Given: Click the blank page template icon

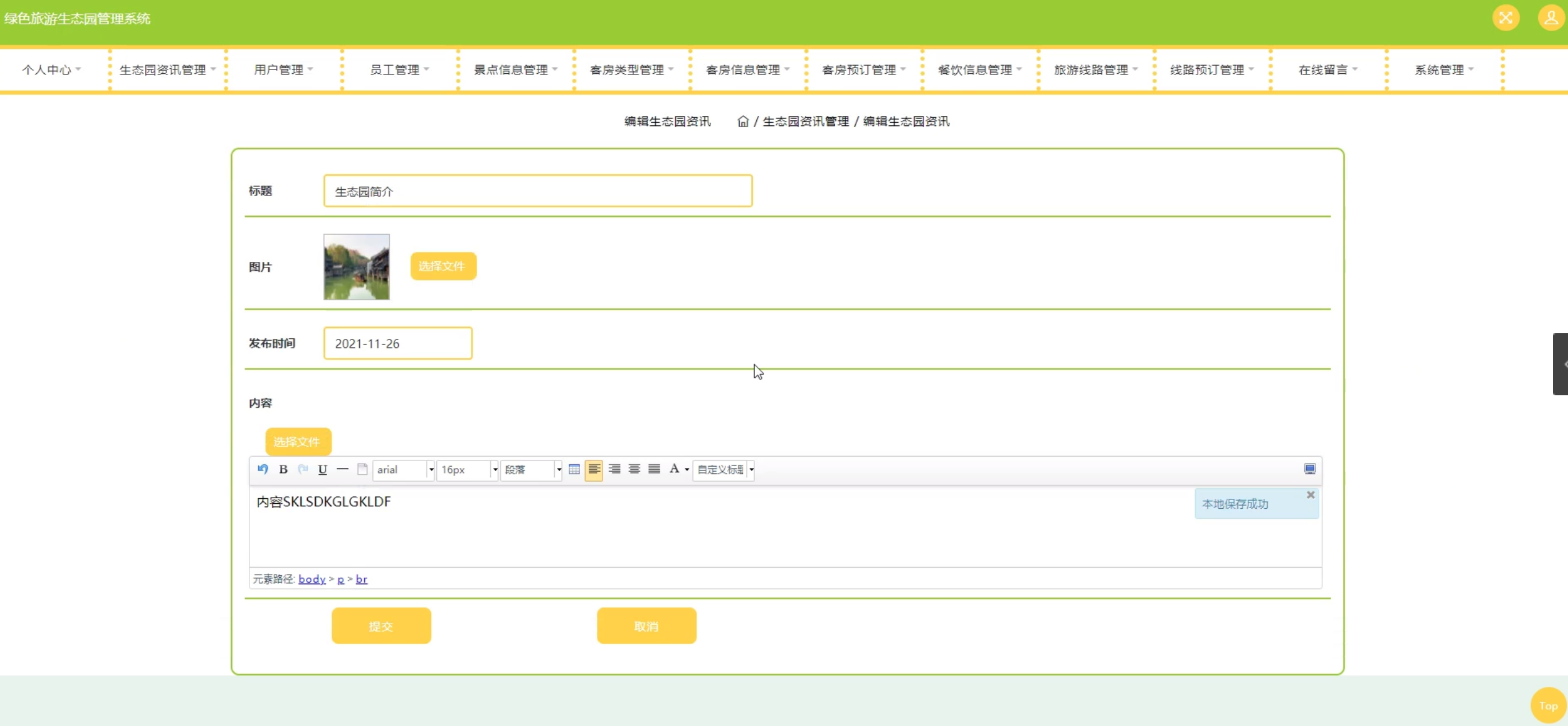Looking at the screenshot, I should tap(362, 469).
